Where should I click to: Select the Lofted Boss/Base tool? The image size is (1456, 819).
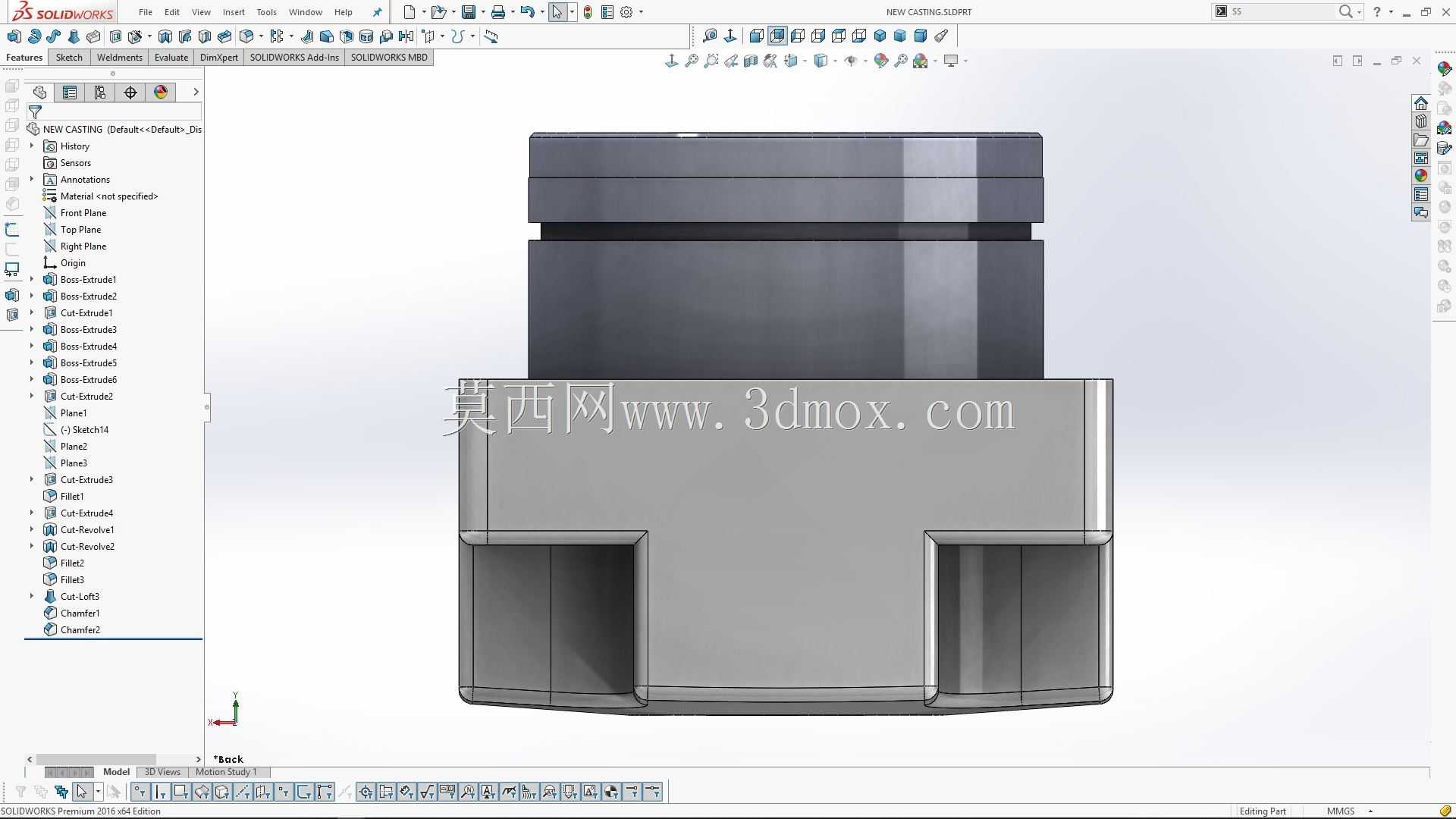[x=74, y=36]
